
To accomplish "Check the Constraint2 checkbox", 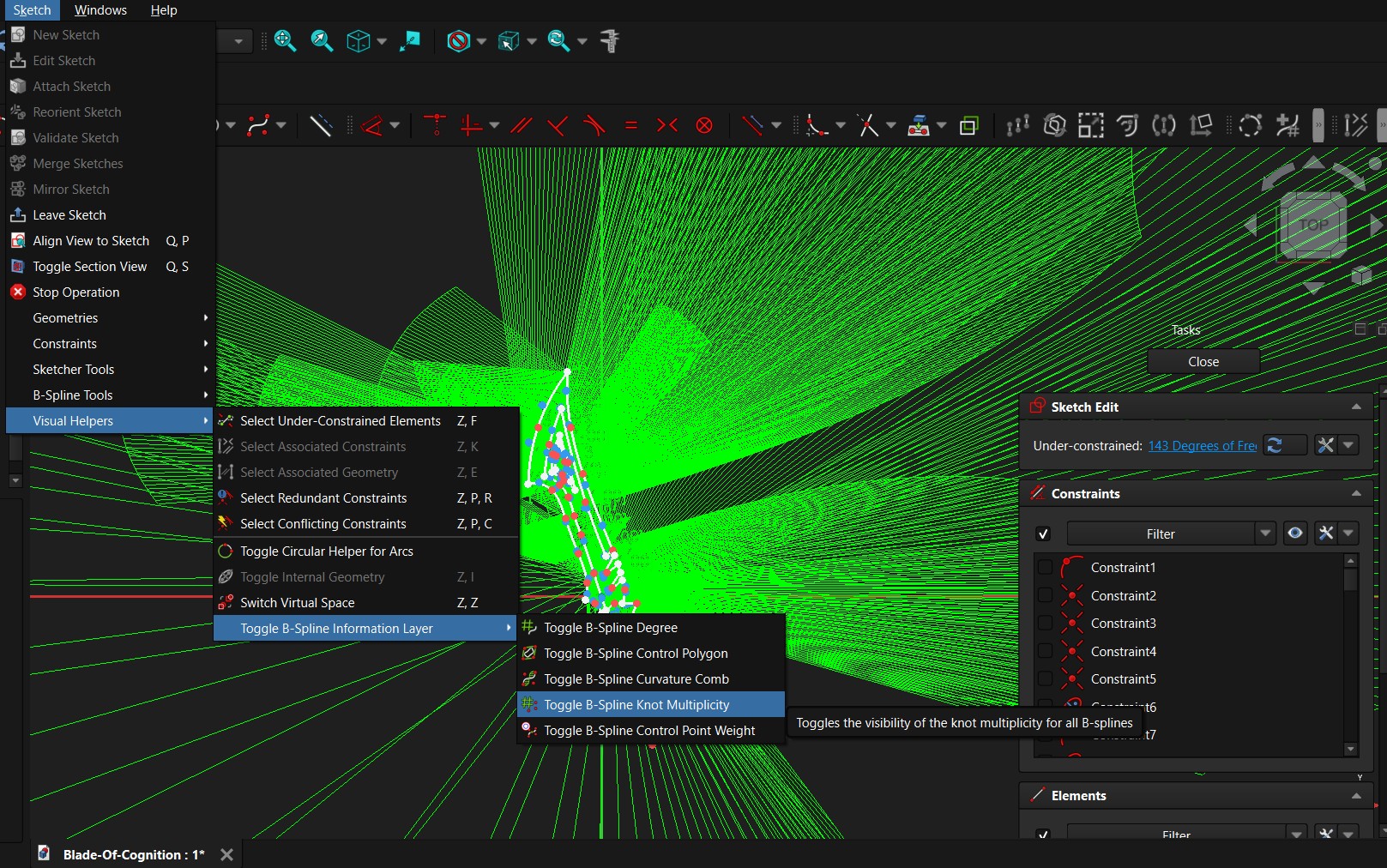I will [x=1045, y=595].
